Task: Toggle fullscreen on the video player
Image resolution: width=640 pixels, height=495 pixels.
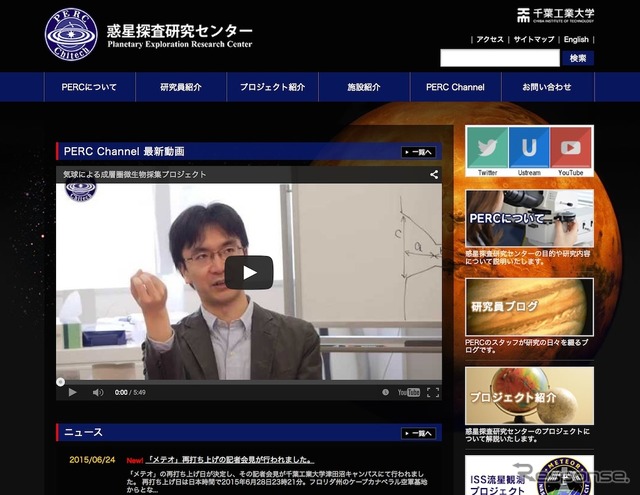Action: 433,392
